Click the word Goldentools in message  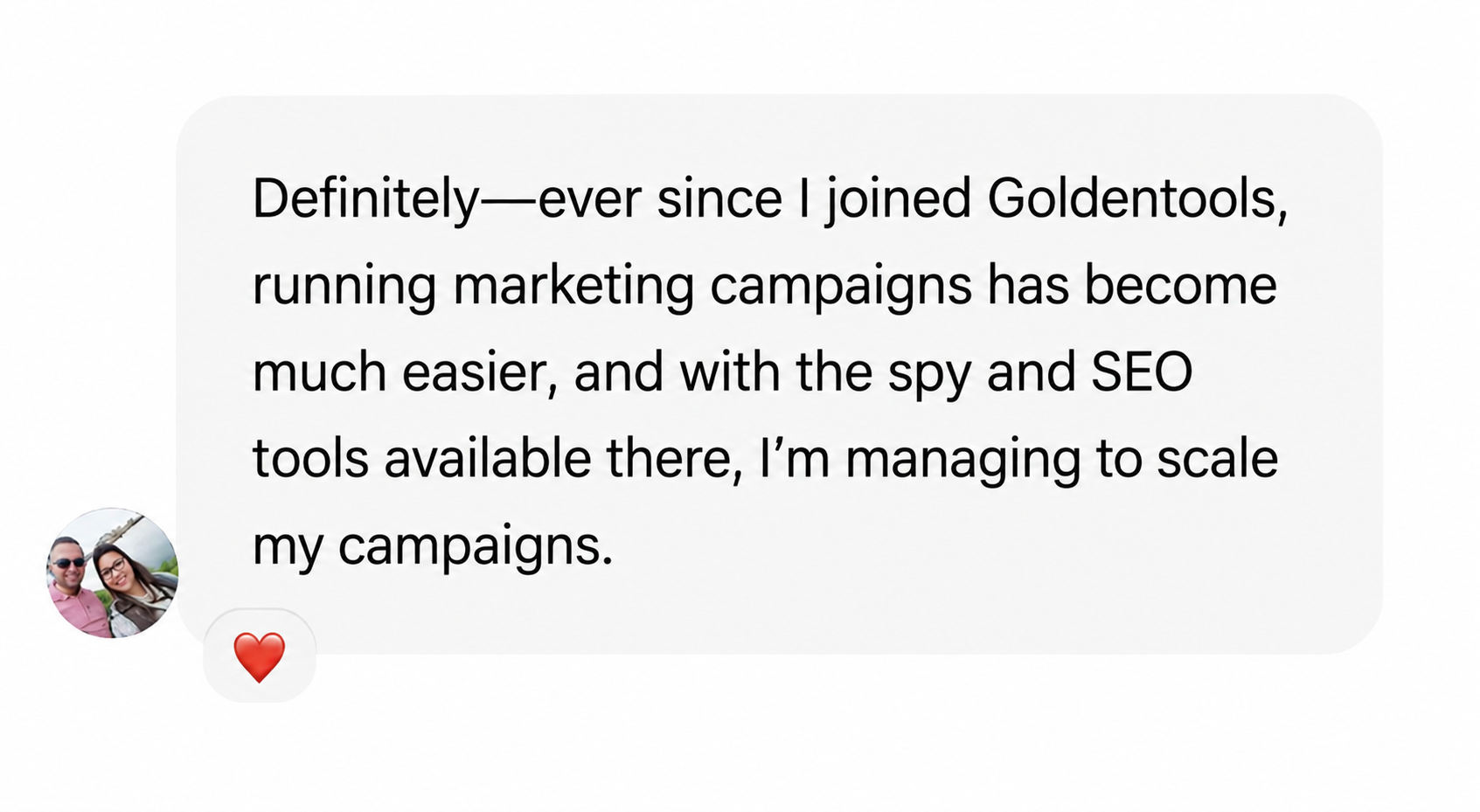point(1137,198)
